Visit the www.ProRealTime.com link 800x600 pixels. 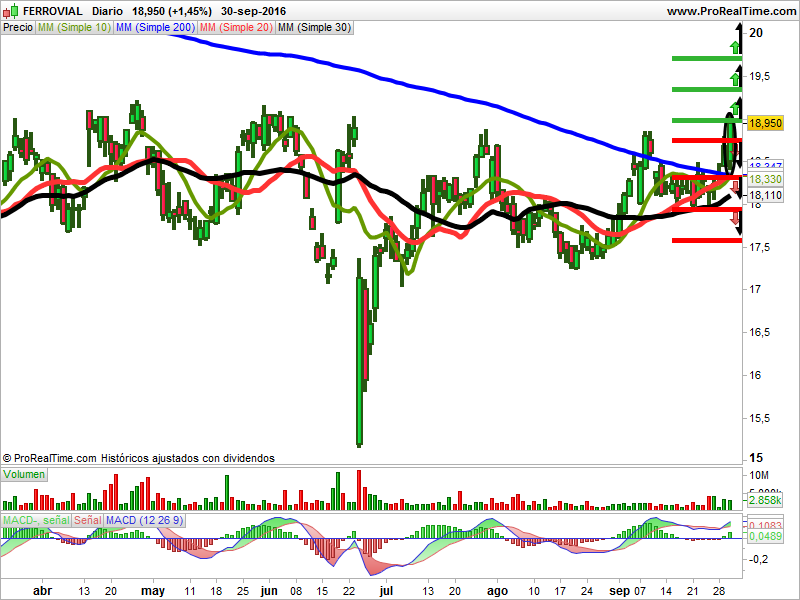pyautogui.click(x=731, y=11)
